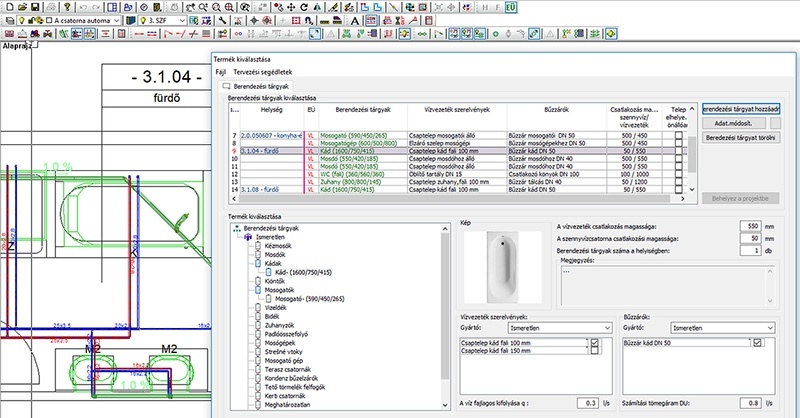800x418 pixels.
Task: Click Berendezési tárgyat törölni button
Action: [739, 137]
